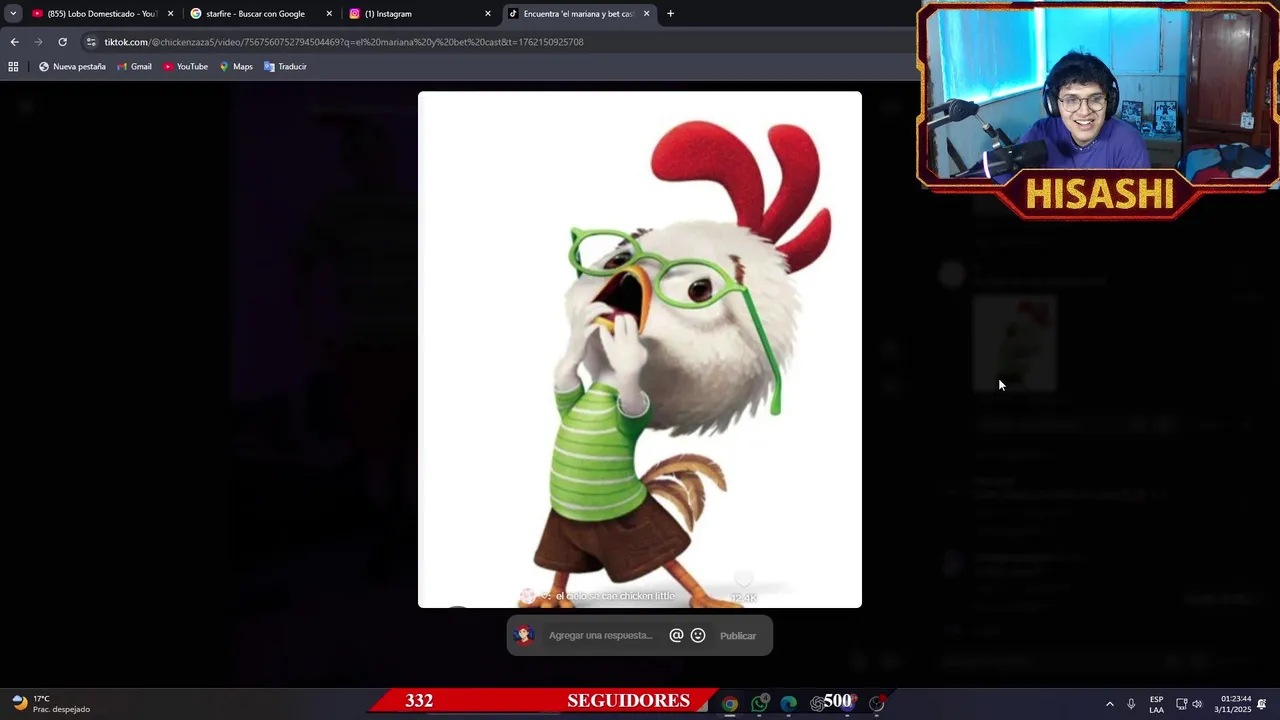Switch the ESP LAA input language
Screen dimensions: 1280x720
click(1156, 704)
